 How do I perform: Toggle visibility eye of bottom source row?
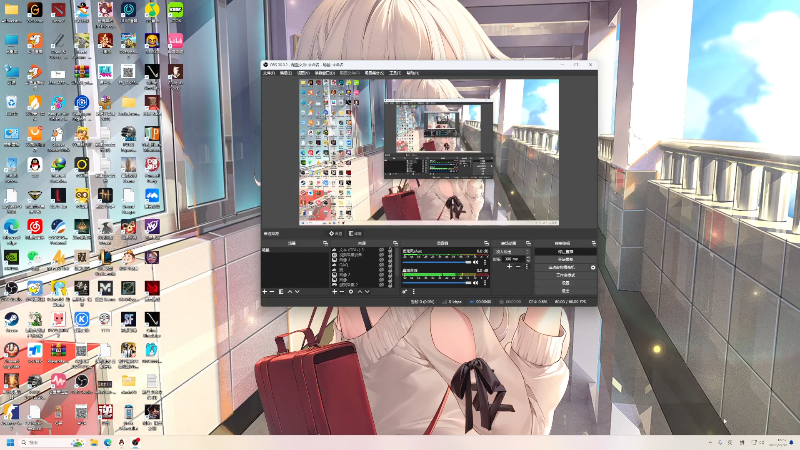(x=381, y=285)
